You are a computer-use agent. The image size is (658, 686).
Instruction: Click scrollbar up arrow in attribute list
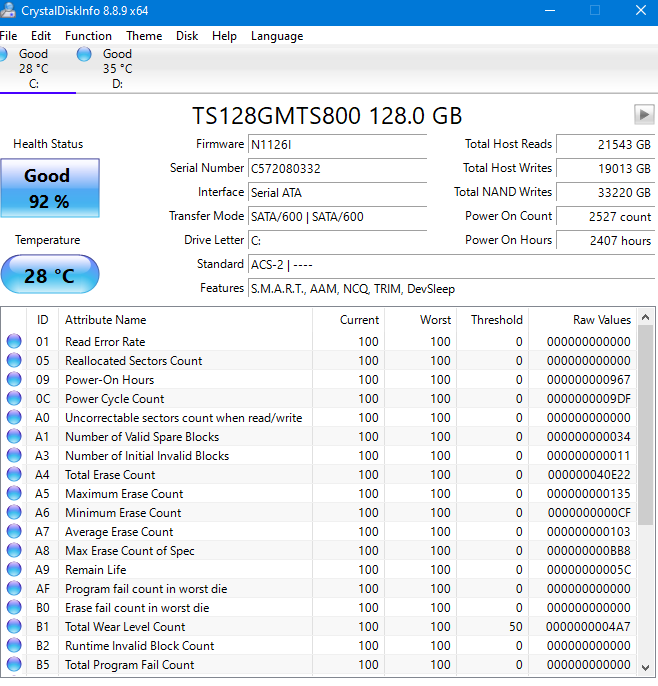pyautogui.click(x=645, y=317)
